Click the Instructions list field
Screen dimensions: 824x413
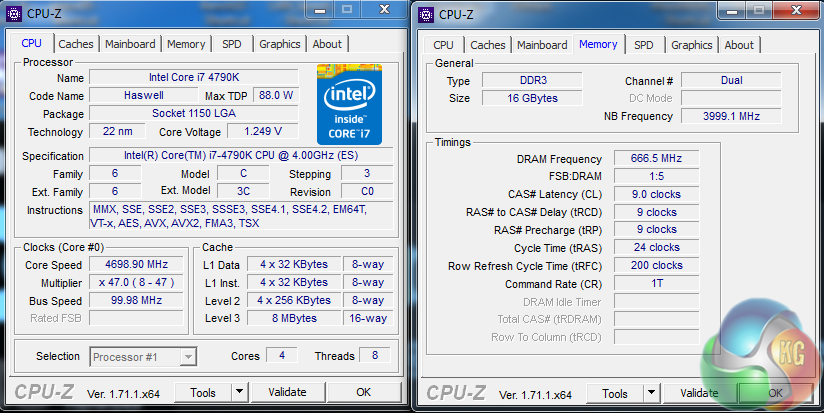tap(241, 216)
